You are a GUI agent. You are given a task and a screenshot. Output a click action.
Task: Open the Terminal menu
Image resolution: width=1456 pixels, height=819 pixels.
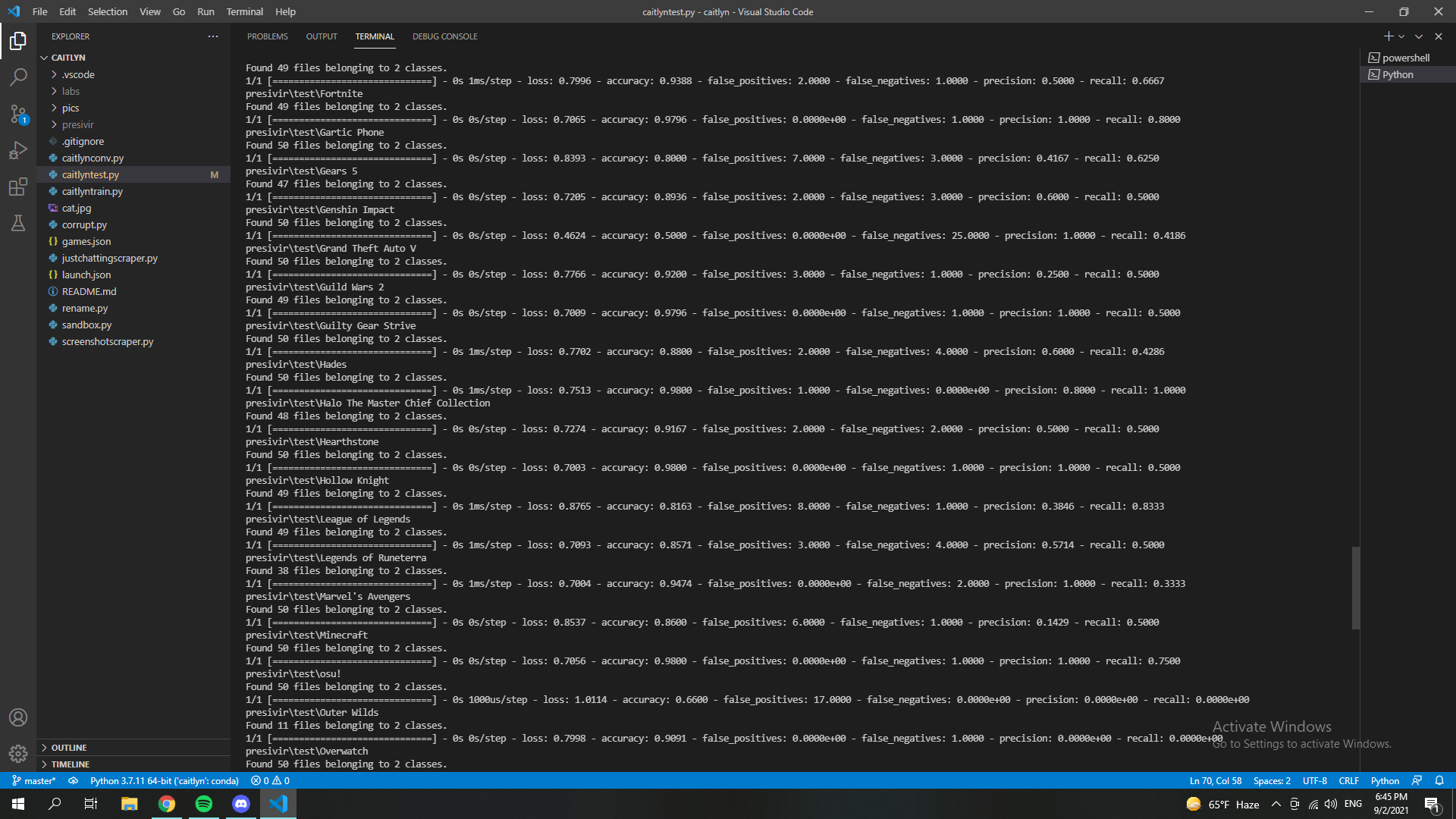point(244,11)
